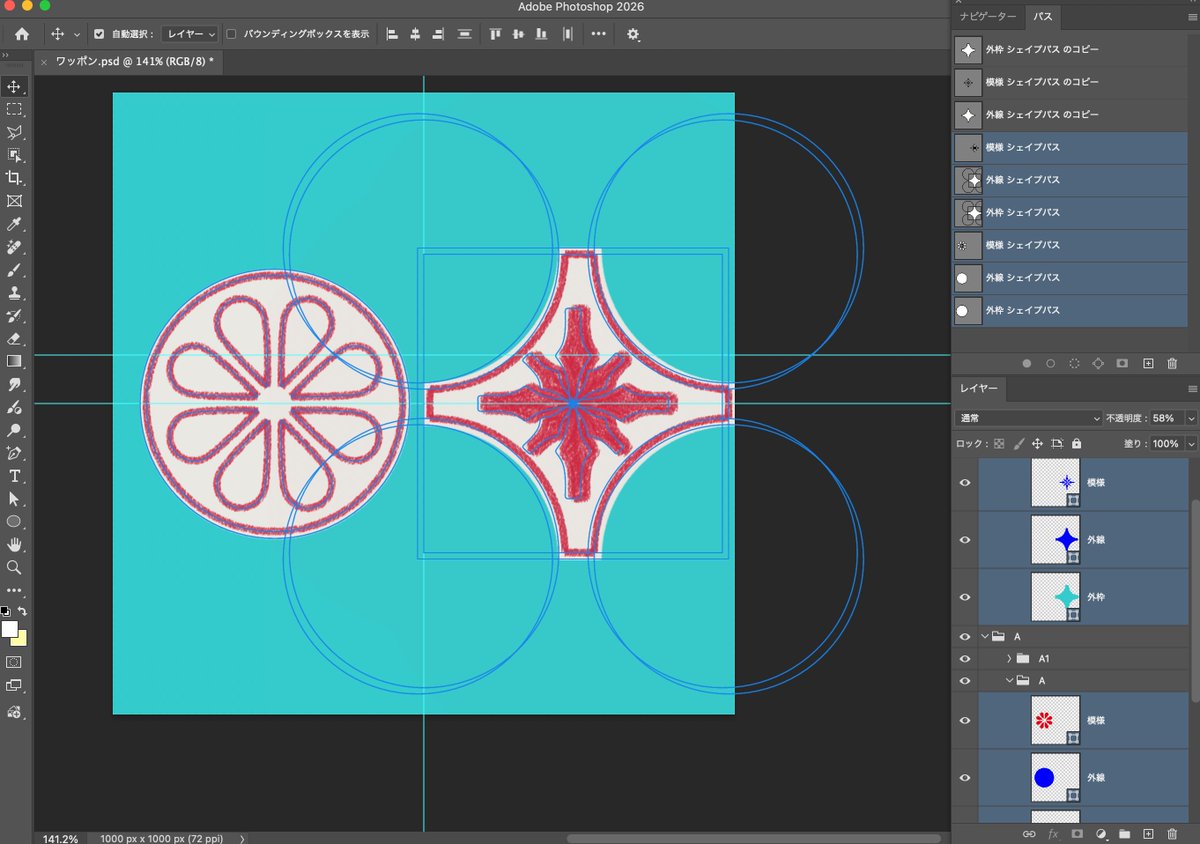
Task: Select the Spot Healing Brush tool
Action: [x=14, y=247]
